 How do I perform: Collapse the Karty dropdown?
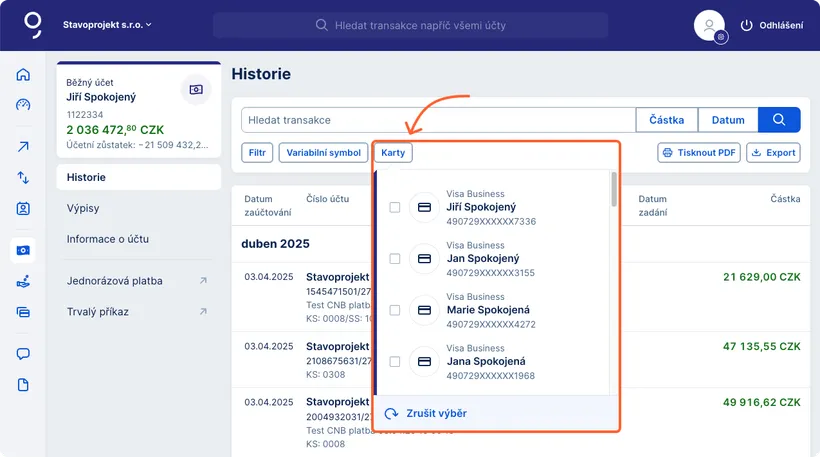[393, 153]
